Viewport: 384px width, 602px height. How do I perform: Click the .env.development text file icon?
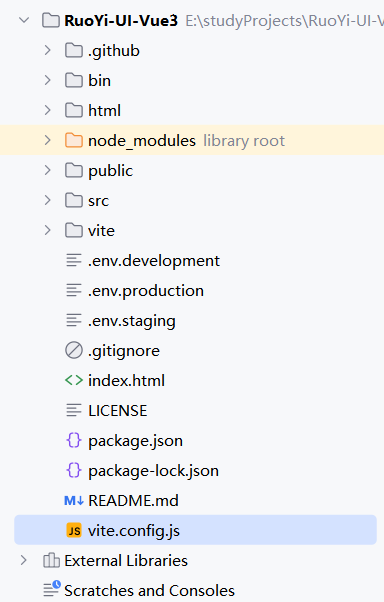[74, 260]
